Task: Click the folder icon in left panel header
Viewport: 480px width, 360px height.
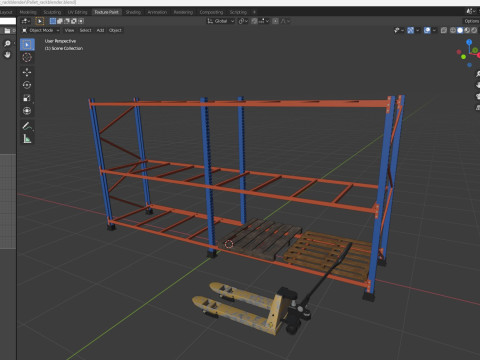Action: [x=7, y=31]
